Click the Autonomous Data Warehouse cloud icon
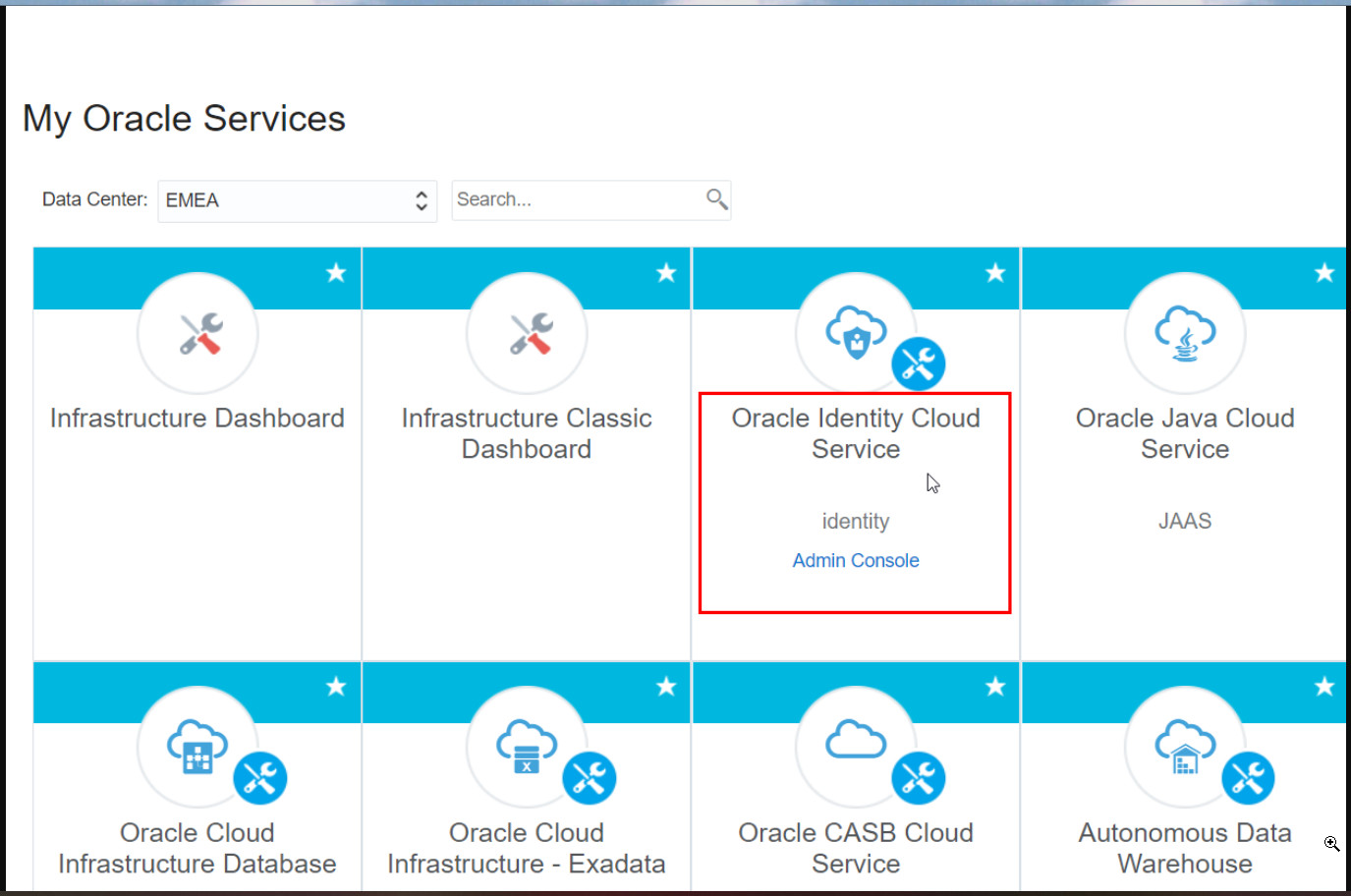 pyautogui.click(x=1185, y=747)
